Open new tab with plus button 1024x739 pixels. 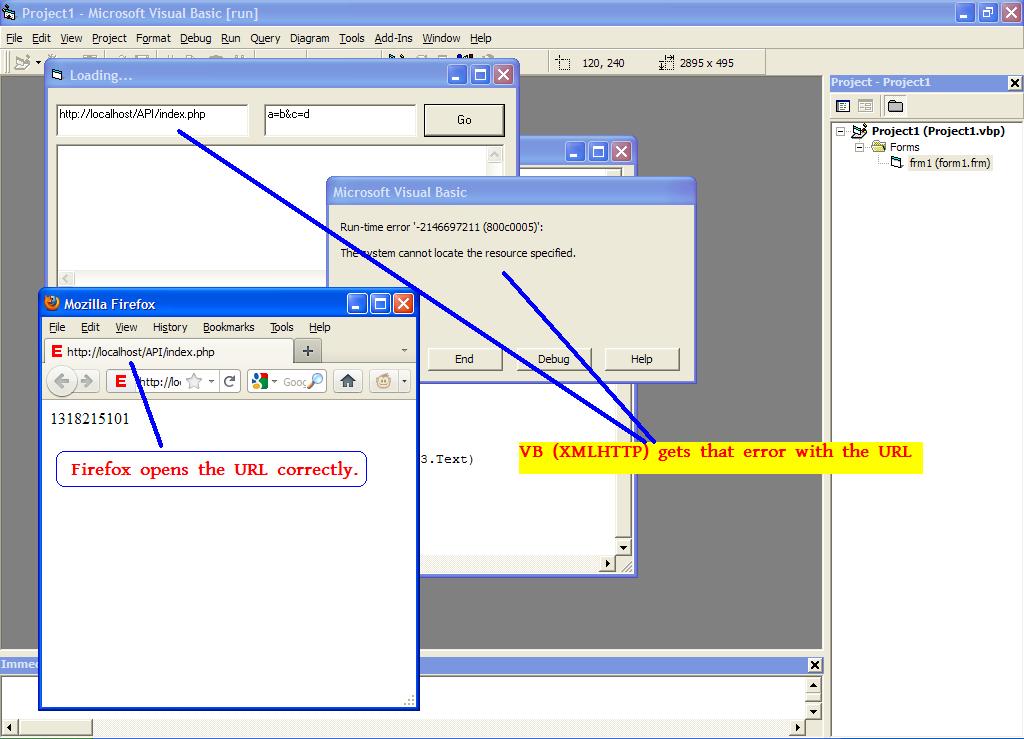coord(308,351)
